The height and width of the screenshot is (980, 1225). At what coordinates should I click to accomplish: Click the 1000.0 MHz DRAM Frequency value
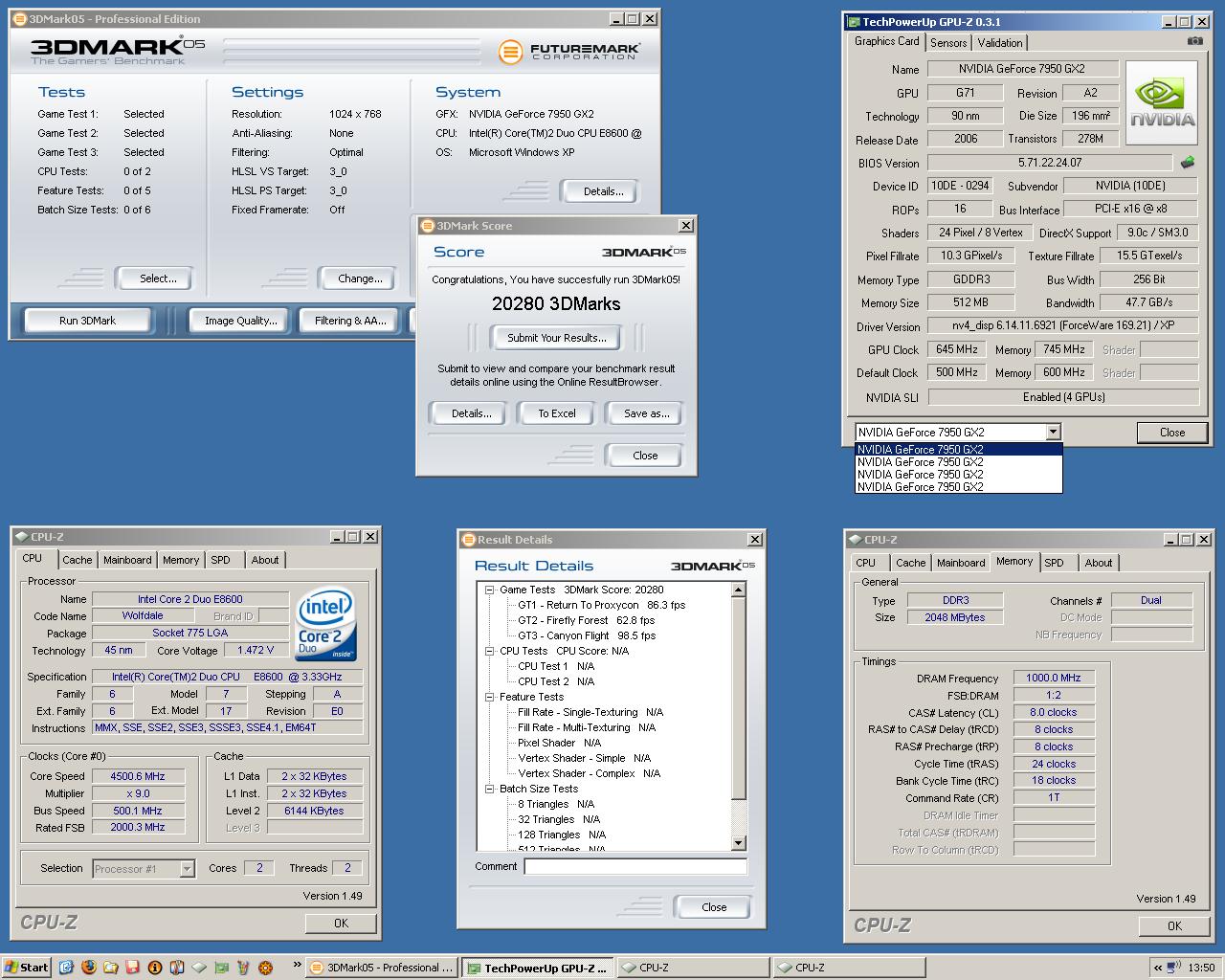tap(1054, 678)
